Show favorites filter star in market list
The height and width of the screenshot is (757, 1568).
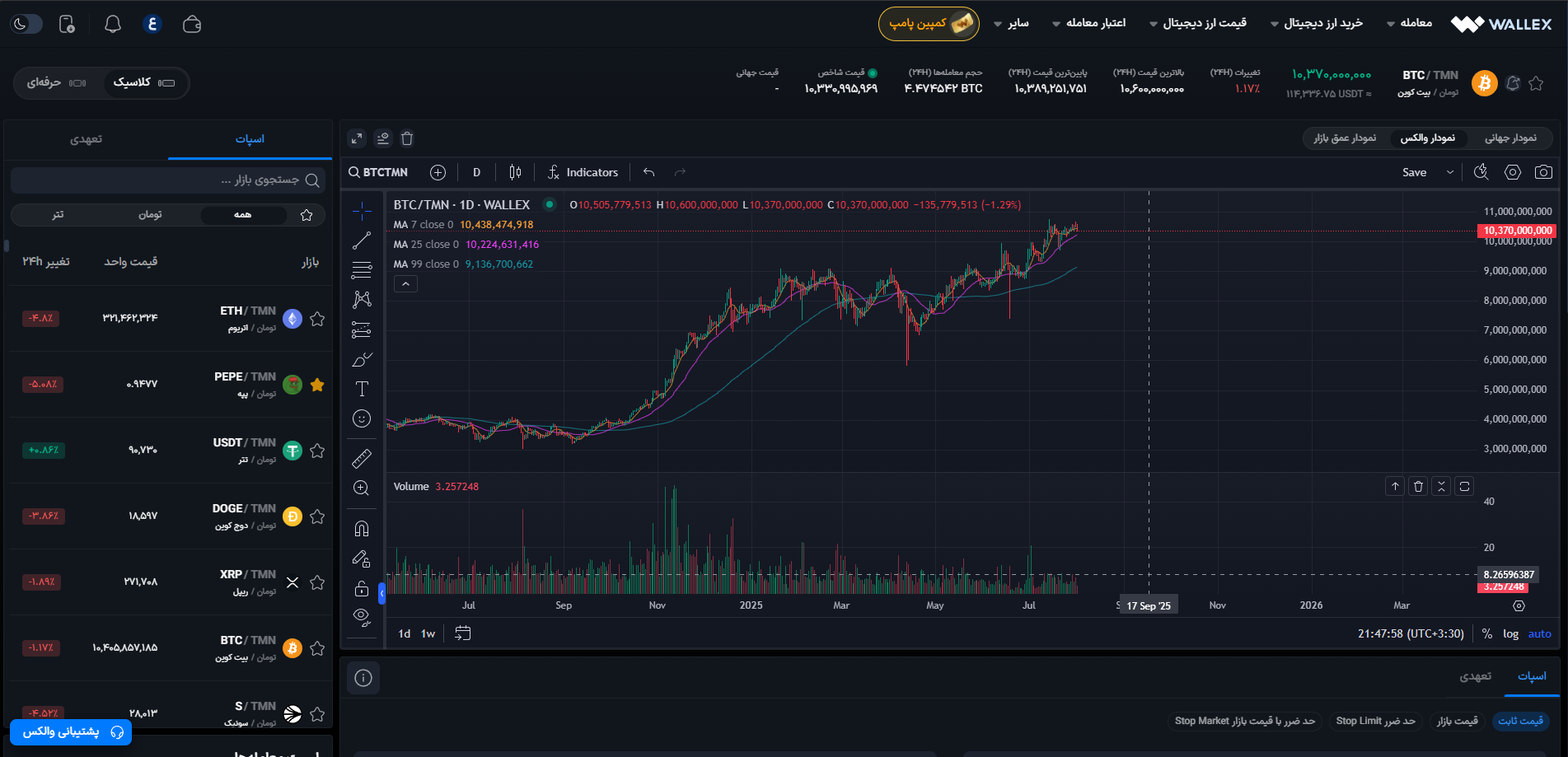307,215
